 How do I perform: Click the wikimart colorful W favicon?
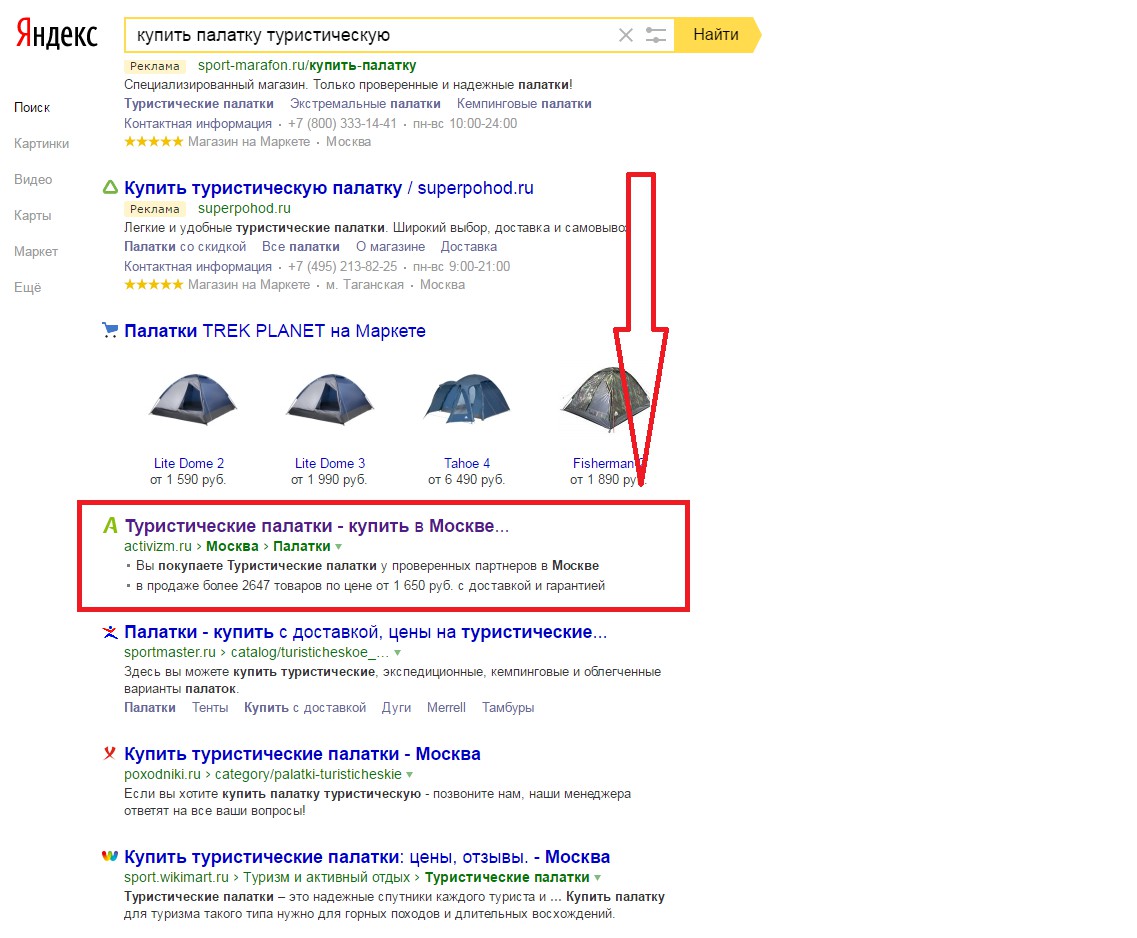tap(109, 856)
